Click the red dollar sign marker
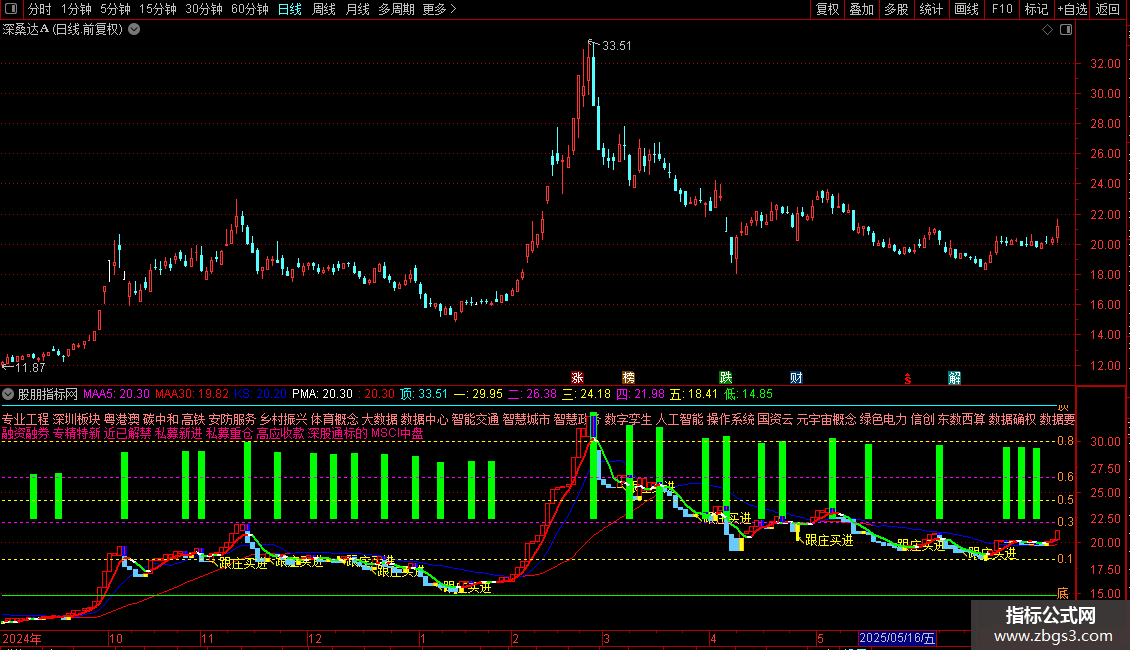Screen dimensions: 1130x650 pyautogui.click(x=907, y=379)
